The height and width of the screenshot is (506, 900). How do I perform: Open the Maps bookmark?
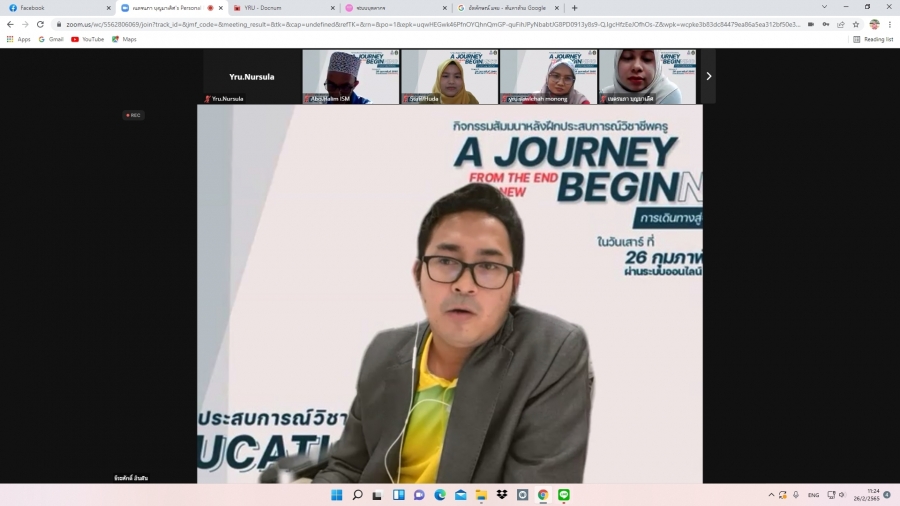pos(124,39)
